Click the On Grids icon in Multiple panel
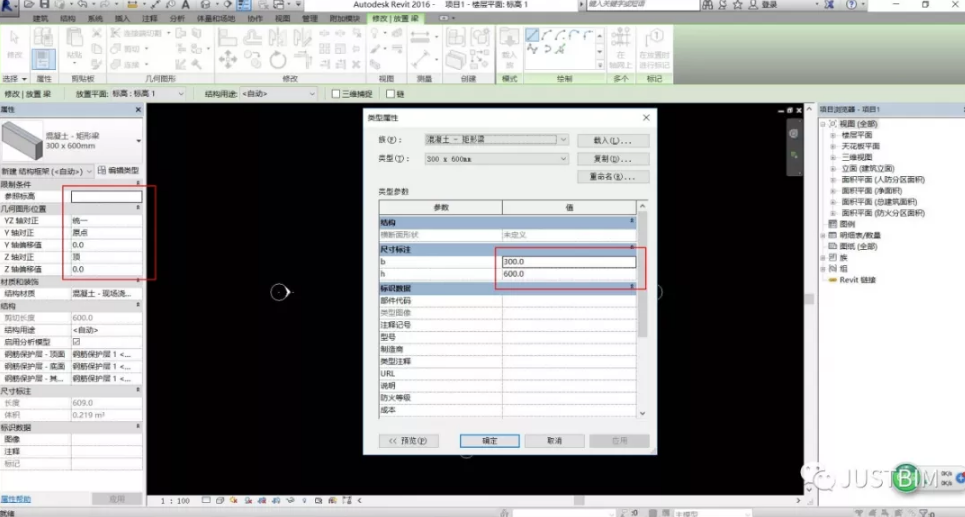 point(620,39)
